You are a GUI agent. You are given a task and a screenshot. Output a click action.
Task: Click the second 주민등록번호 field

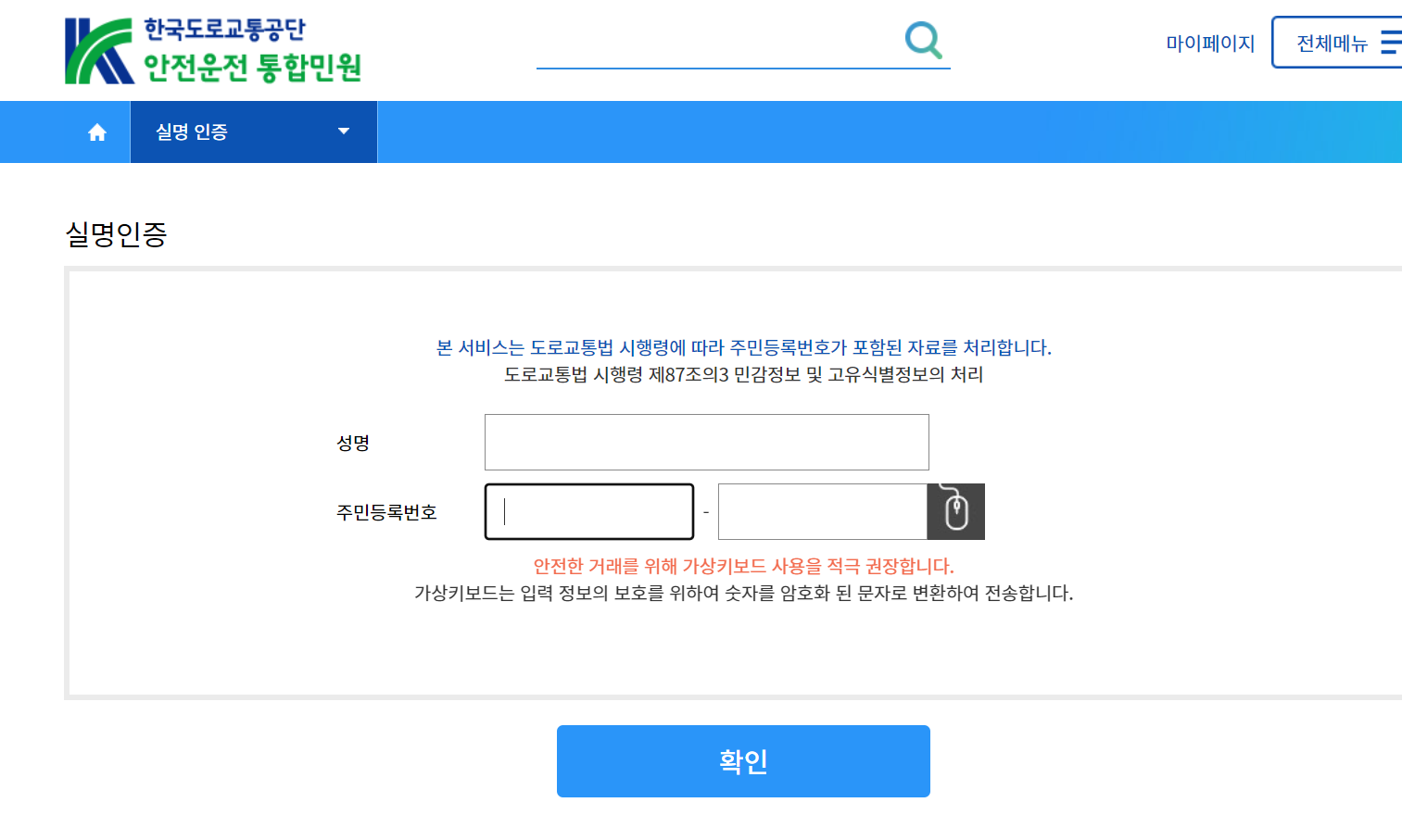tap(823, 511)
